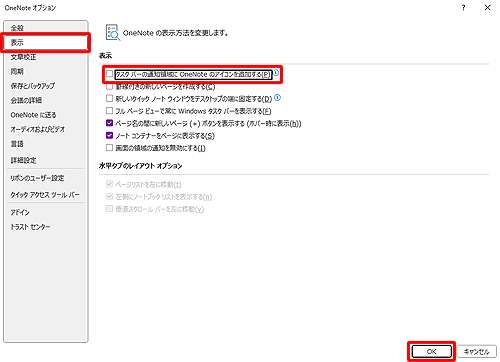Click the 表示 section heading text

coord(105,56)
